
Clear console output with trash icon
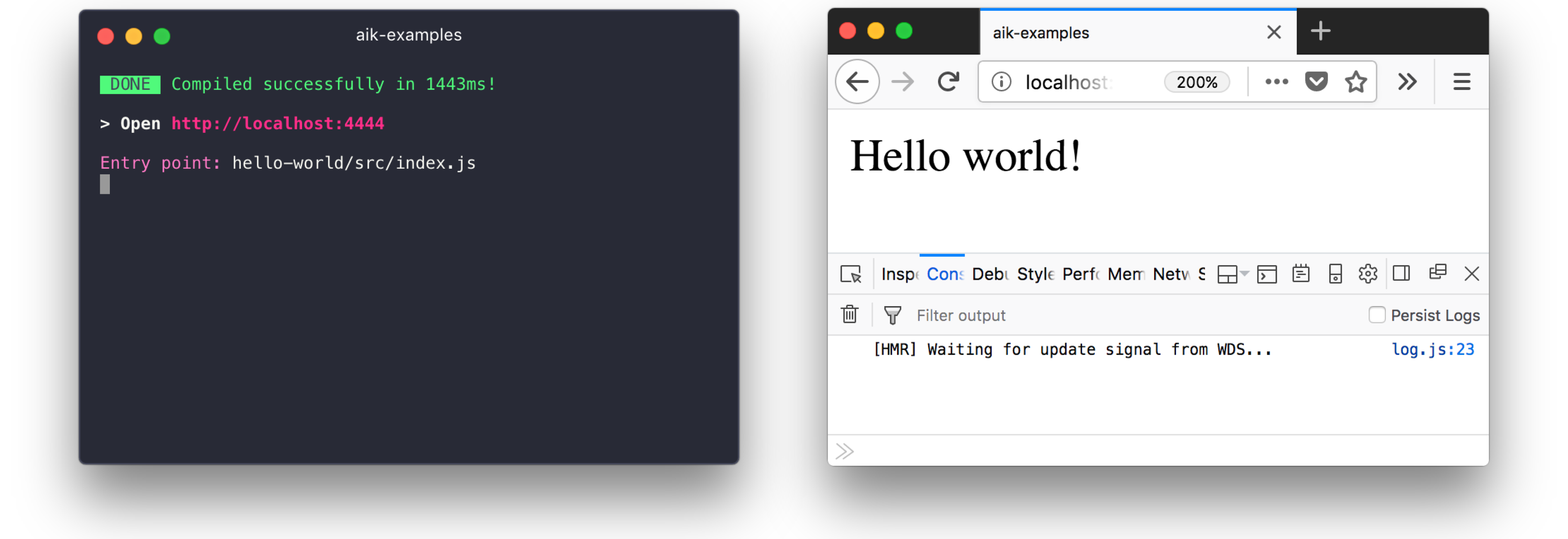coord(849,315)
